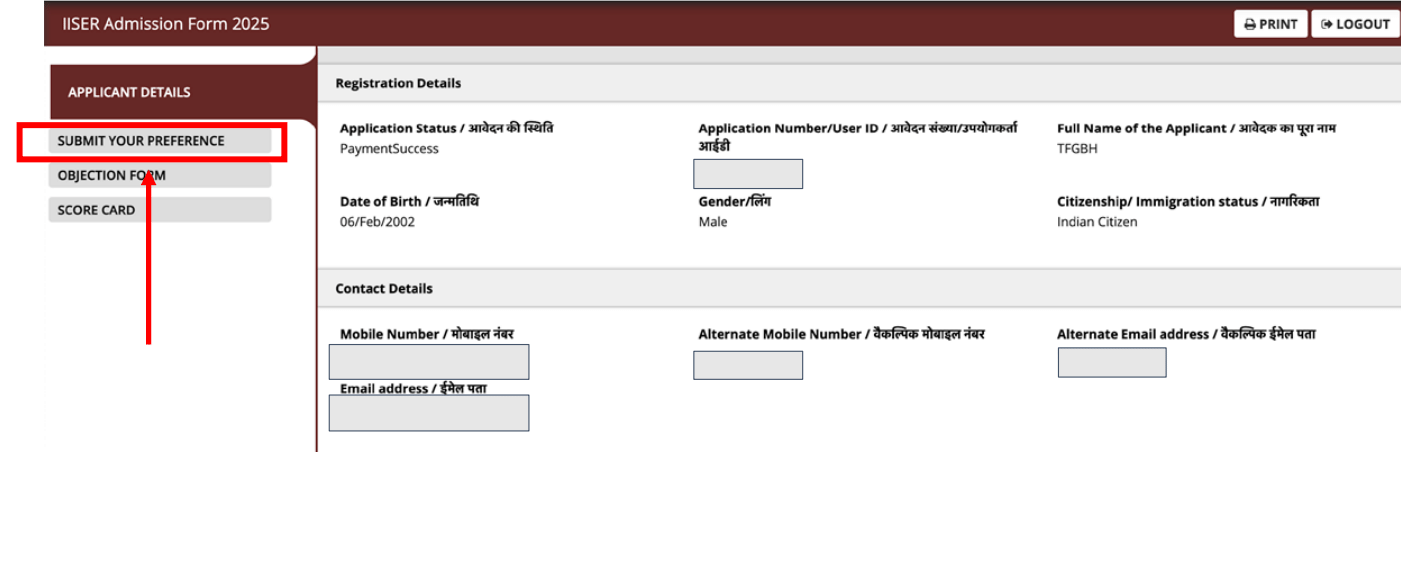Click the IISER Admission Form 2025 title
The width and height of the screenshot is (1401, 574).
coord(166,24)
